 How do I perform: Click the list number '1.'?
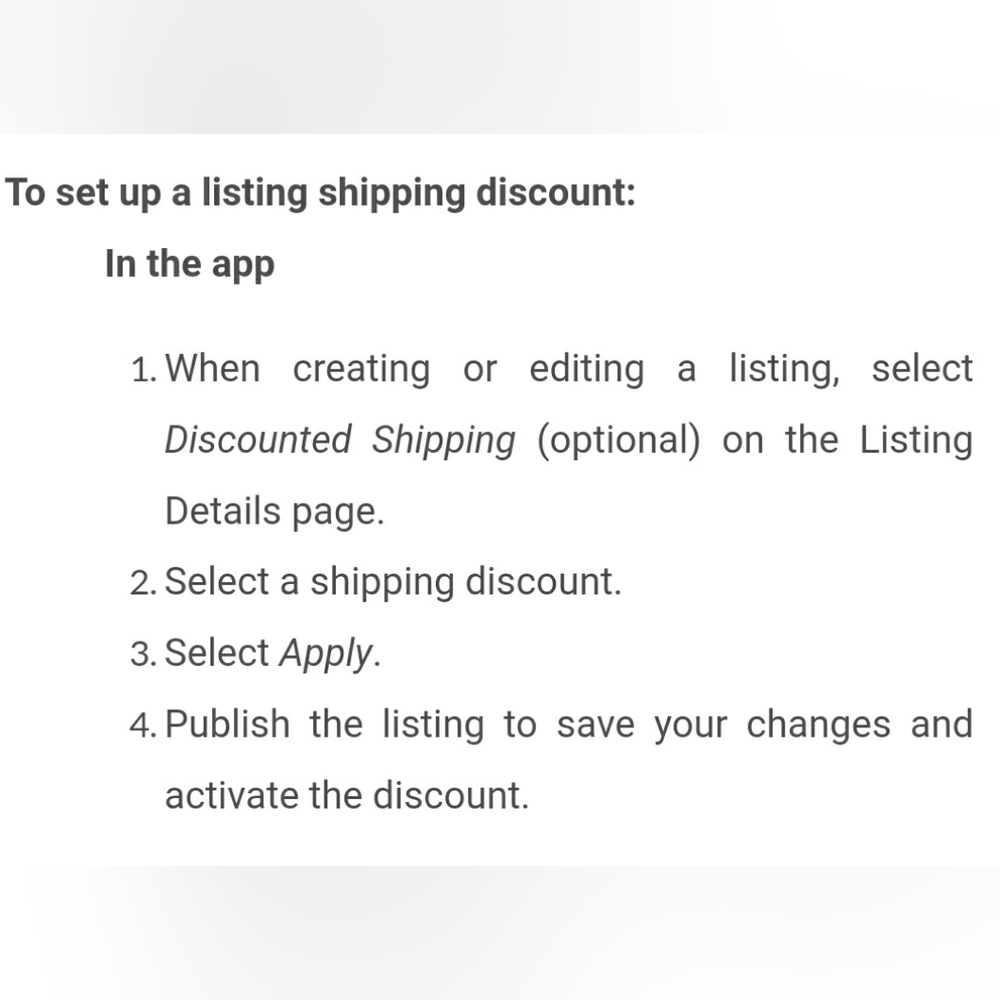(x=145, y=370)
